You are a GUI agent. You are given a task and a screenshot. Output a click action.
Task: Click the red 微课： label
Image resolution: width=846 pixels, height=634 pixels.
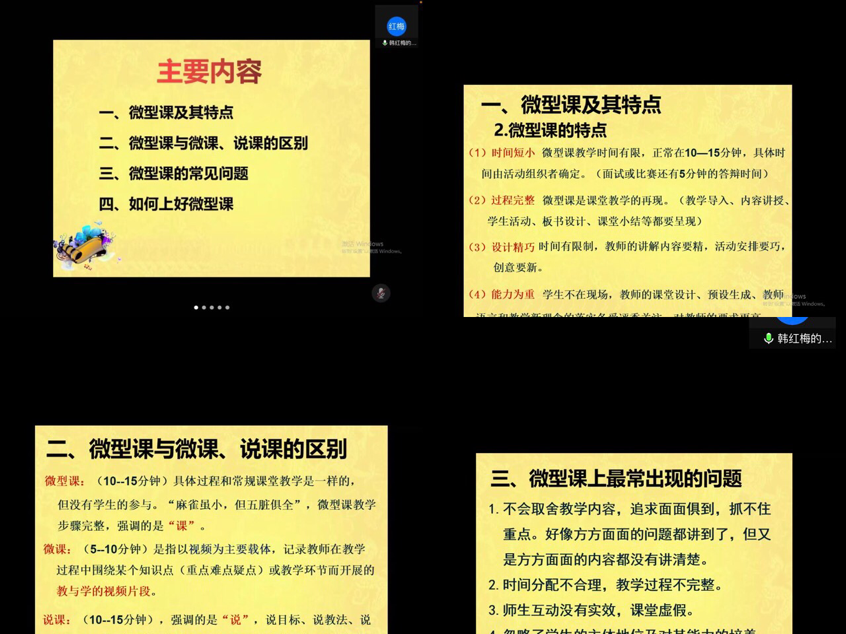(57, 549)
